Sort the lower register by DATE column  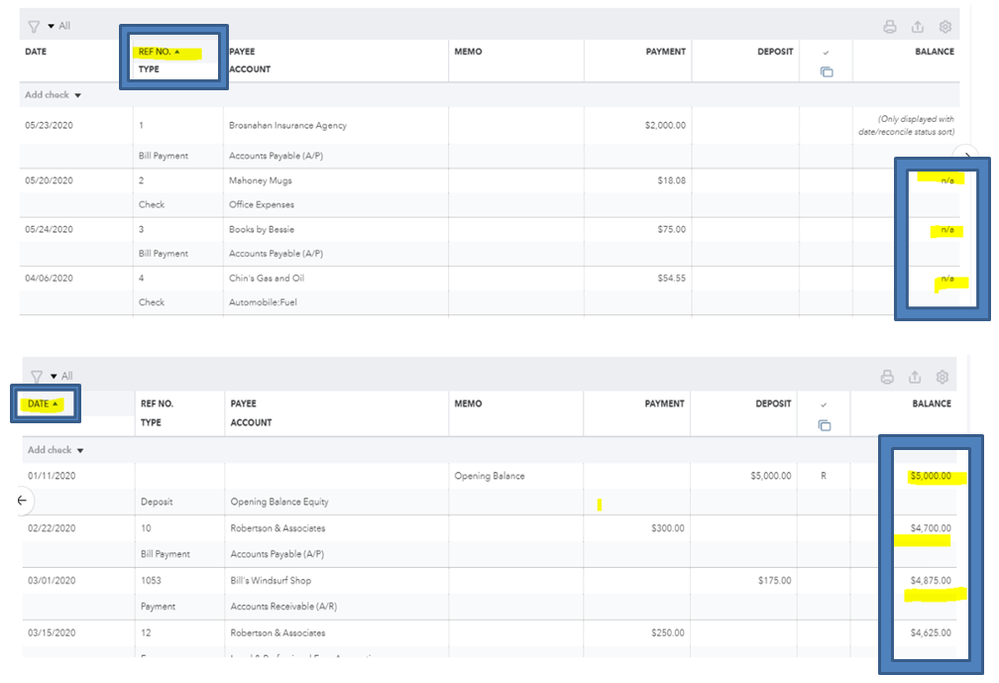coord(43,404)
